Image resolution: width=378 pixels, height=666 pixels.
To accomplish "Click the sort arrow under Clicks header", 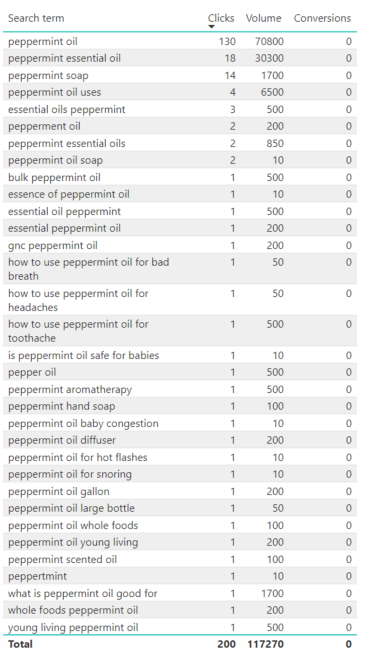I will (211, 27).
